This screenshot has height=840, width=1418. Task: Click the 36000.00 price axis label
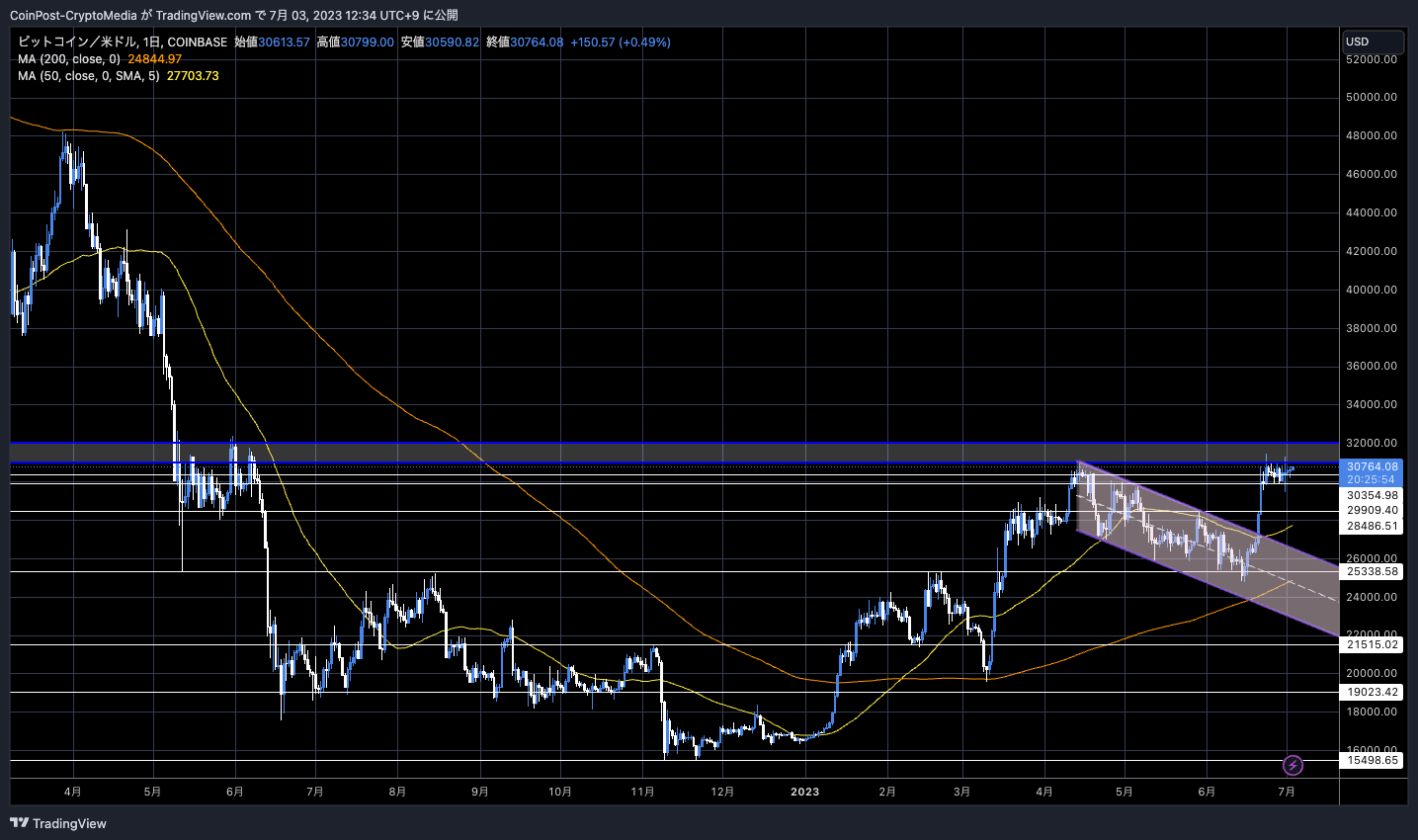click(x=1372, y=366)
